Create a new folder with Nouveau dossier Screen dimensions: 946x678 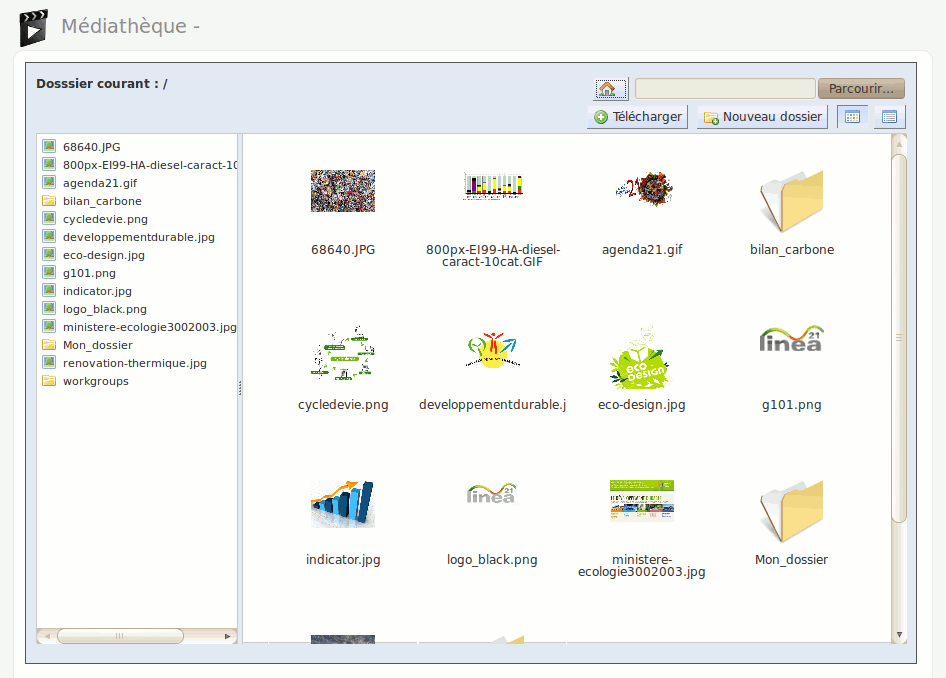pyautogui.click(x=763, y=116)
